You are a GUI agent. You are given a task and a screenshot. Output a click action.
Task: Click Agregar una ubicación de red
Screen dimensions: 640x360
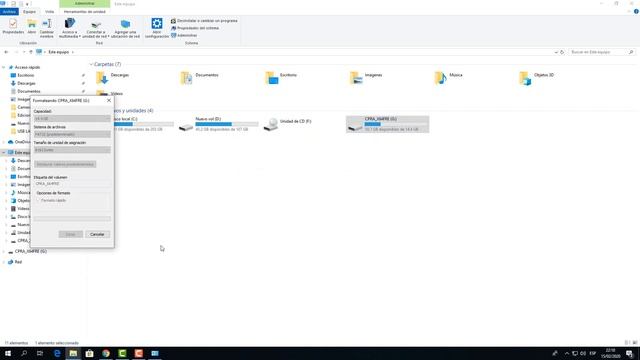click(125, 28)
